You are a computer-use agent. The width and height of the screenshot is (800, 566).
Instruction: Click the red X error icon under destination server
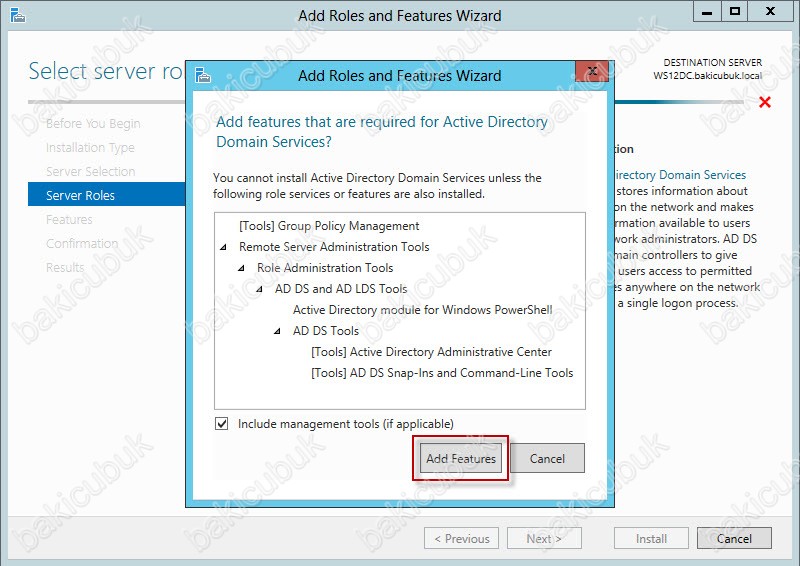coord(765,102)
